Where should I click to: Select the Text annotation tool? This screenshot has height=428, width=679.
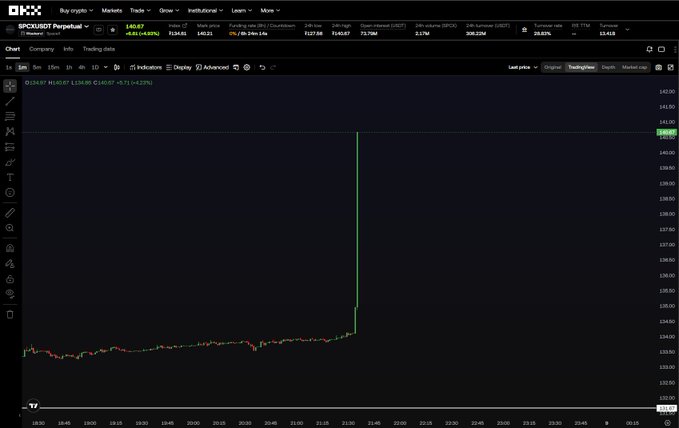pos(10,177)
